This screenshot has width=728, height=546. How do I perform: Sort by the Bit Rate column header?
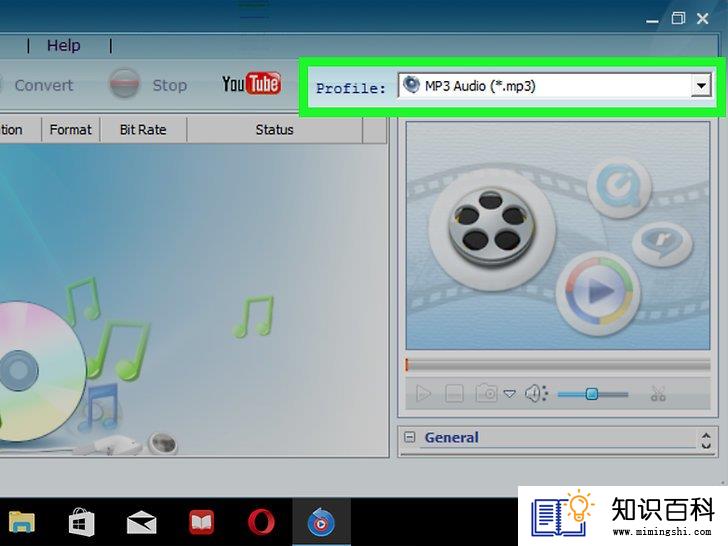click(143, 130)
